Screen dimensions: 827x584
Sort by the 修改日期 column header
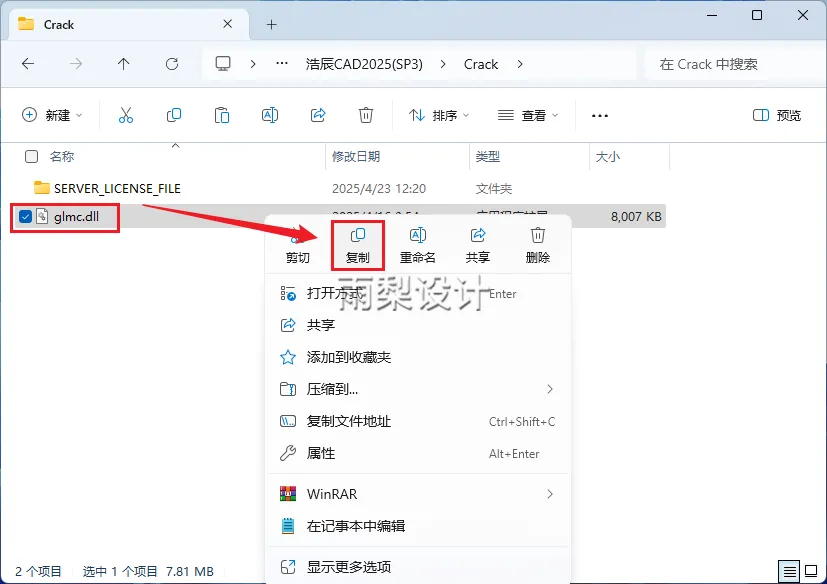356,156
